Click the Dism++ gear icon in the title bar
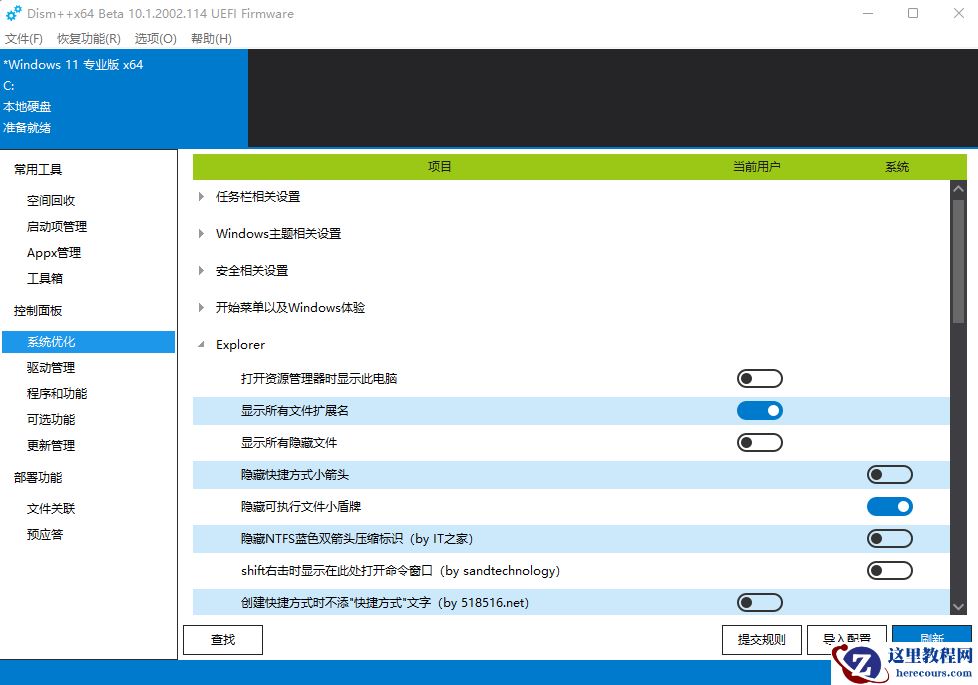The image size is (978, 685). pos(13,14)
